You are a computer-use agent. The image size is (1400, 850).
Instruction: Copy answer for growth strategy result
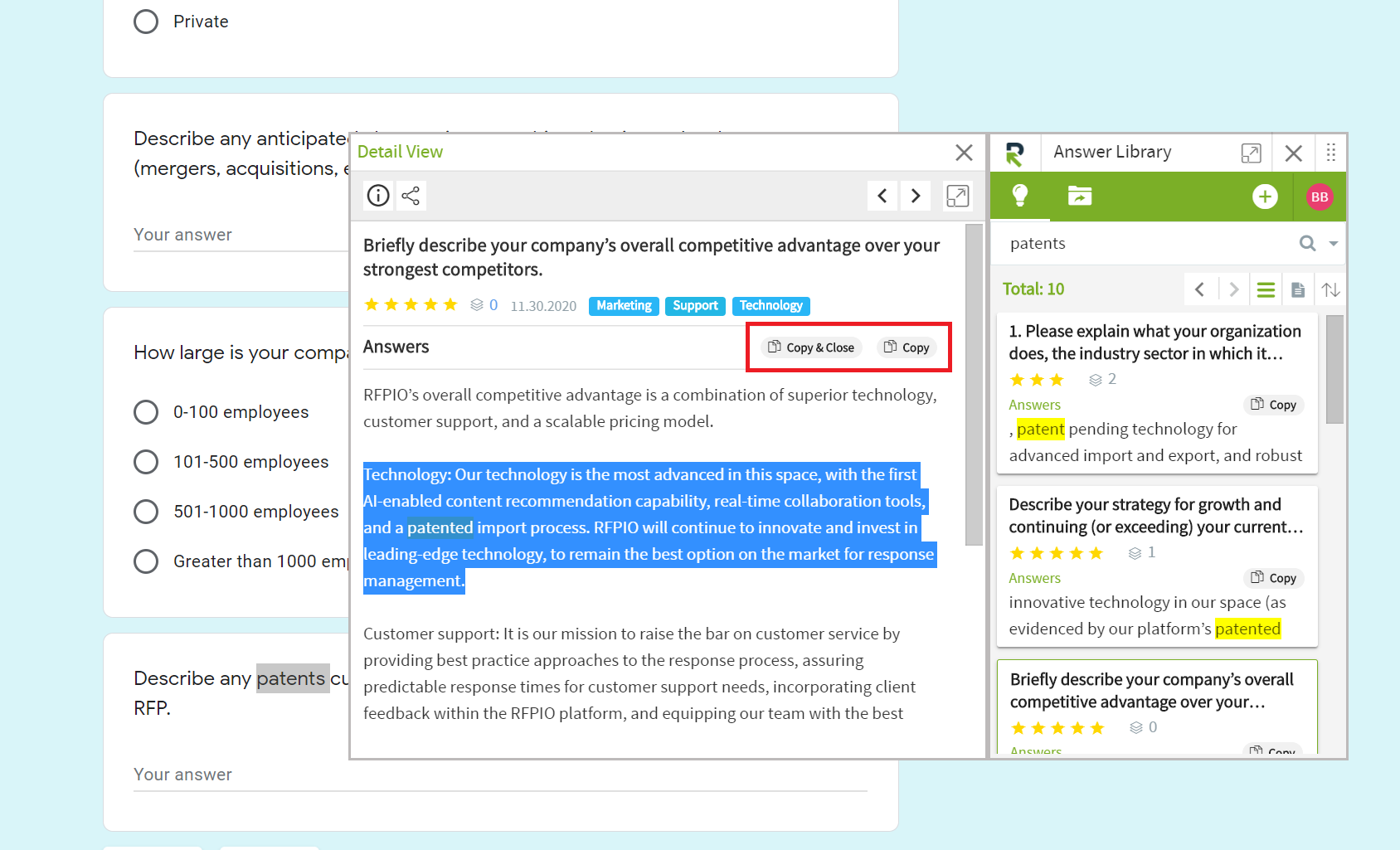click(1273, 578)
